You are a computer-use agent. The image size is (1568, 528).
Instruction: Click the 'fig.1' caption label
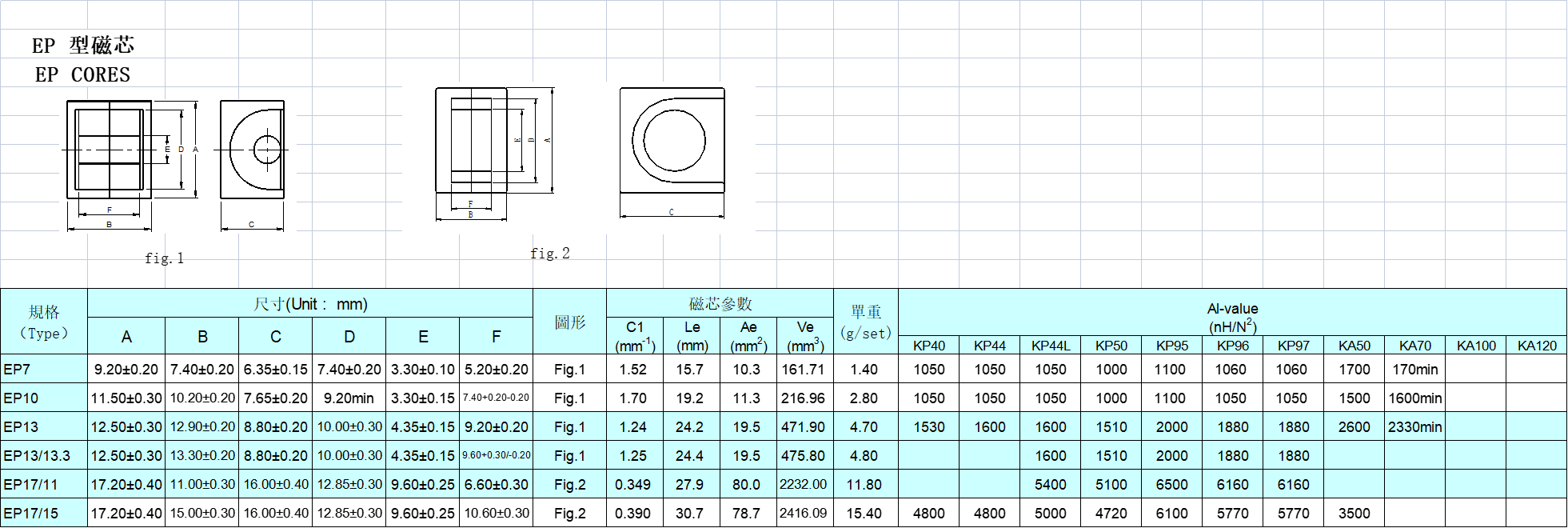click(x=164, y=258)
